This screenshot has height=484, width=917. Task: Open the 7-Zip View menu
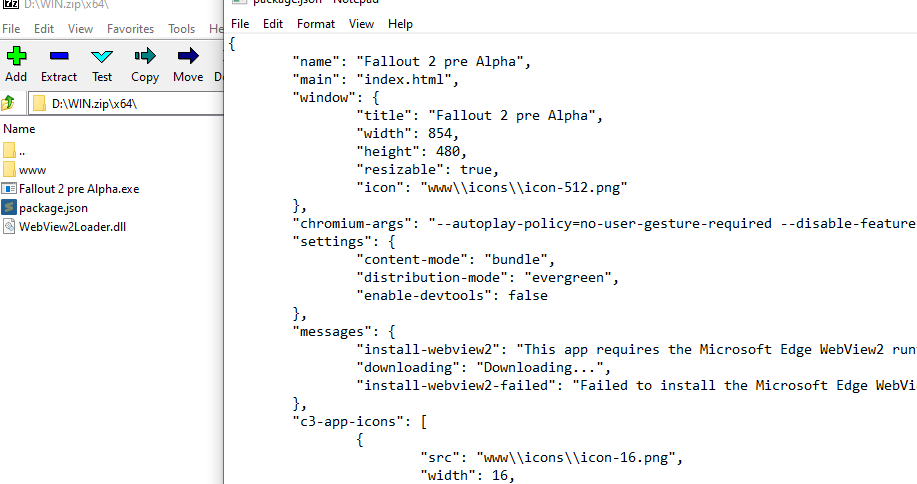click(80, 29)
